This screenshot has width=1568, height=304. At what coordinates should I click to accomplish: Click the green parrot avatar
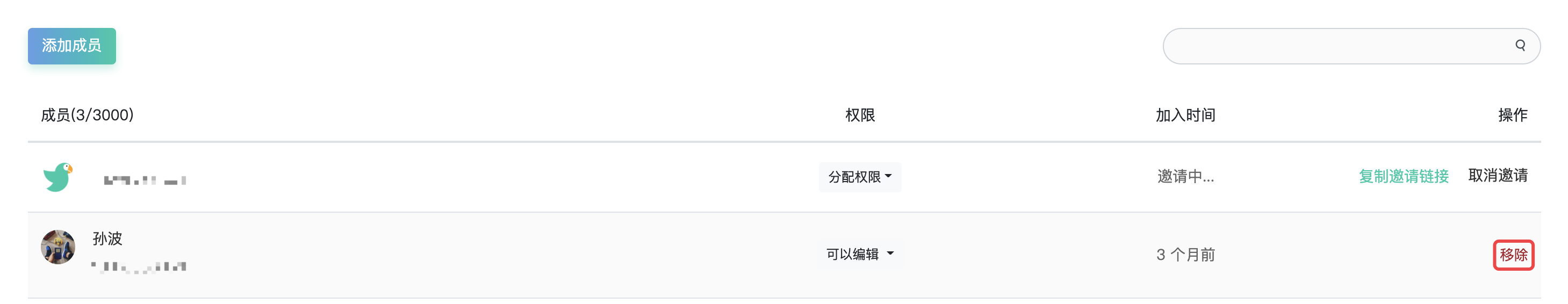(x=59, y=177)
